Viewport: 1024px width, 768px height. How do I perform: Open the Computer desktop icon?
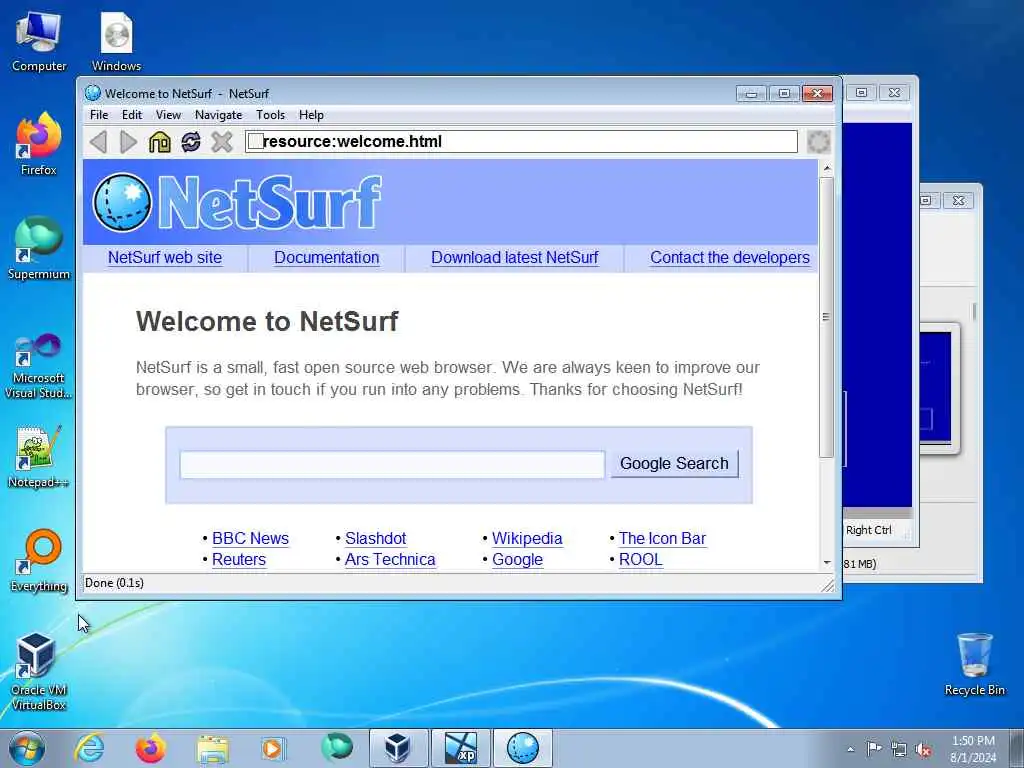tap(39, 42)
